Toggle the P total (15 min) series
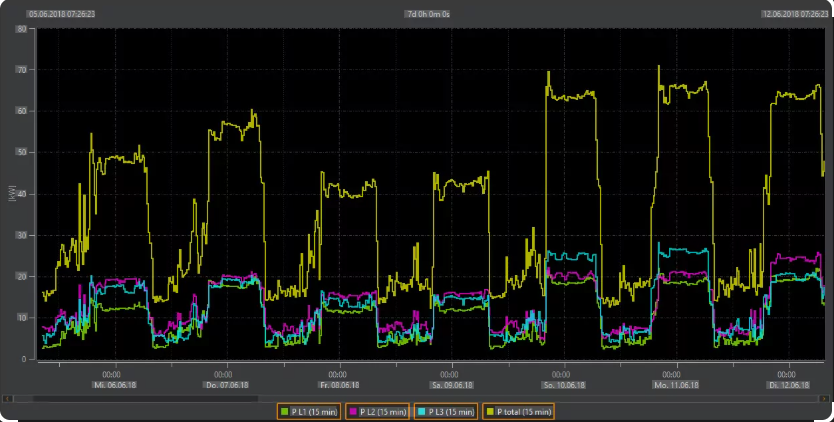The width and height of the screenshot is (834, 422). [x=518, y=411]
